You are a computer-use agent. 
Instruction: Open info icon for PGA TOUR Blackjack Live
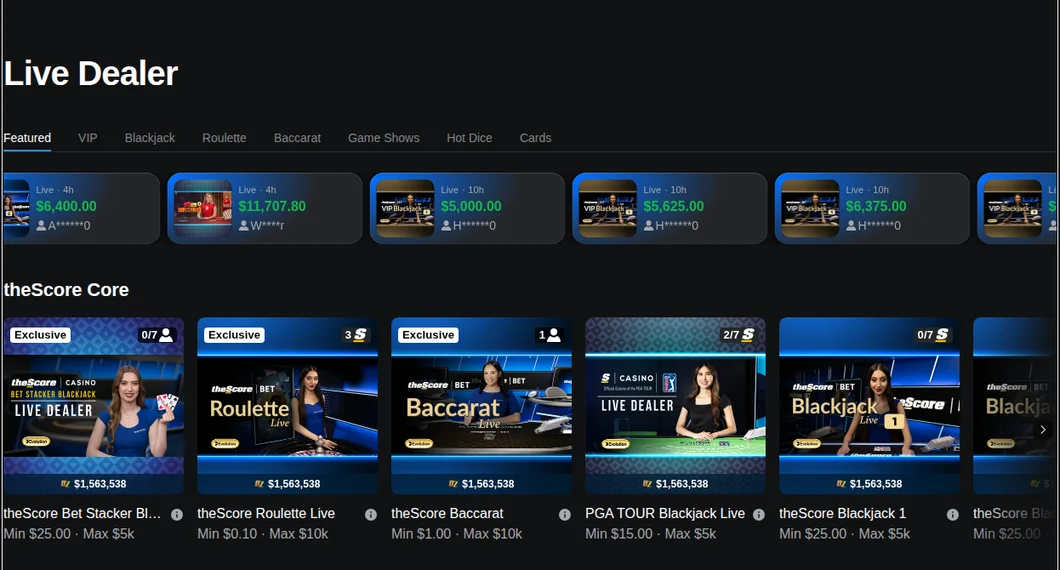point(758,515)
